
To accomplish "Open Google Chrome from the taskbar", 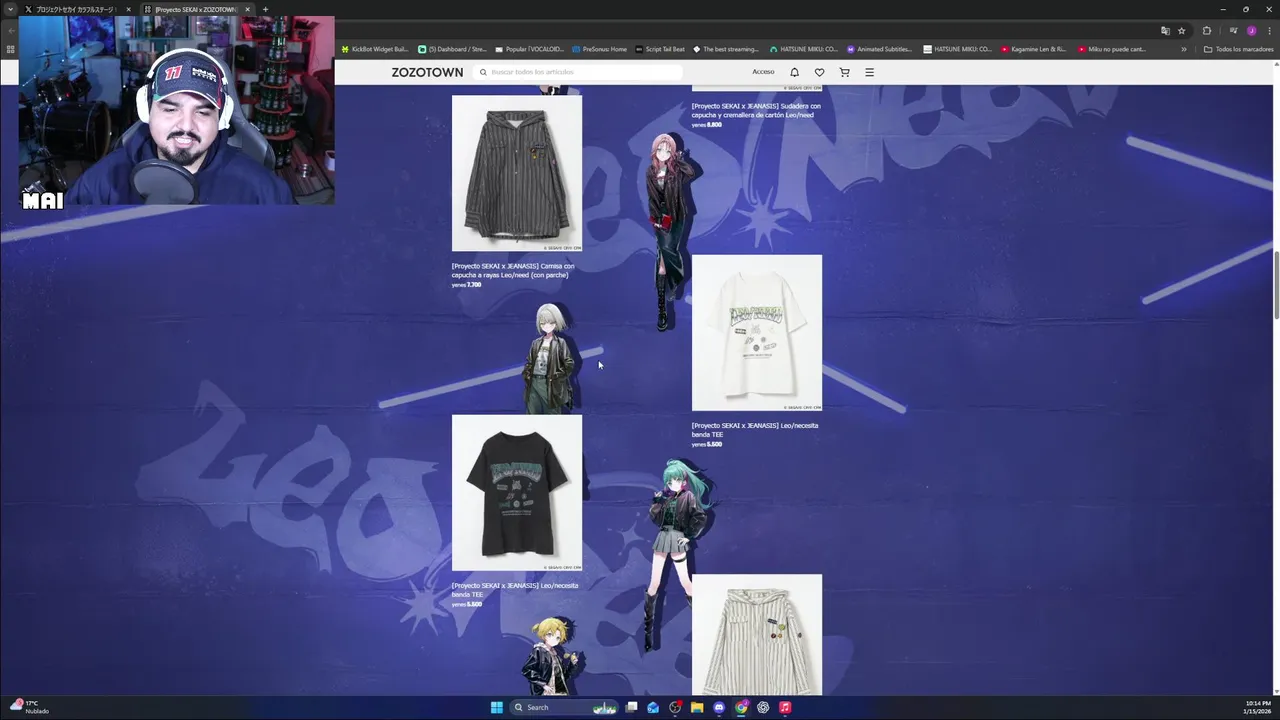I will click(x=741, y=707).
